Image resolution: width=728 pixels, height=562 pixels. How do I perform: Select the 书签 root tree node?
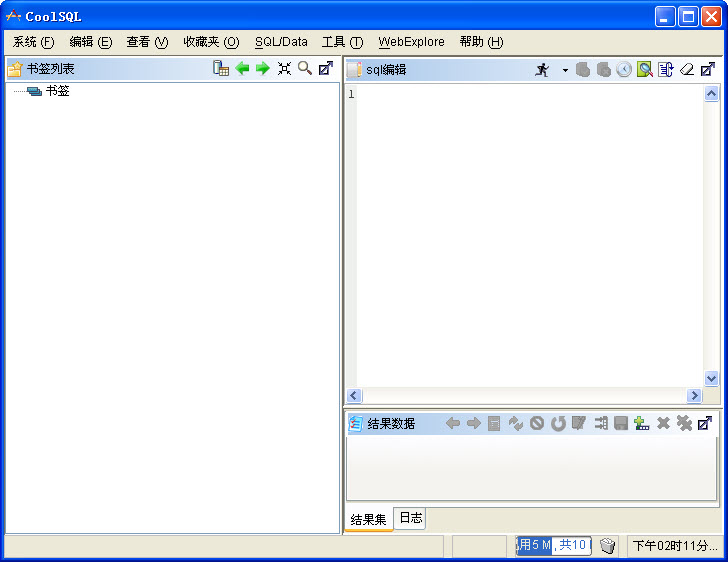(57, 91)
